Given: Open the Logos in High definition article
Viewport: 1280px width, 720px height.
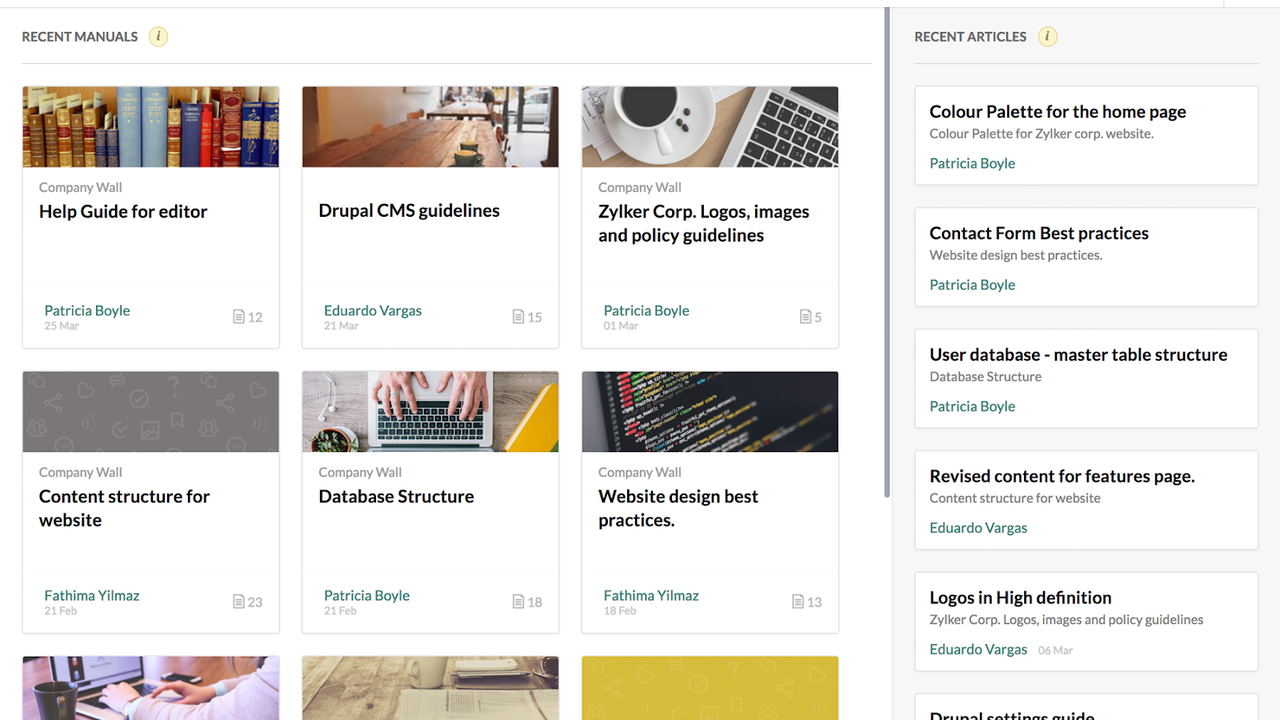Looking at the screenshot, I should pos(1020,597).
